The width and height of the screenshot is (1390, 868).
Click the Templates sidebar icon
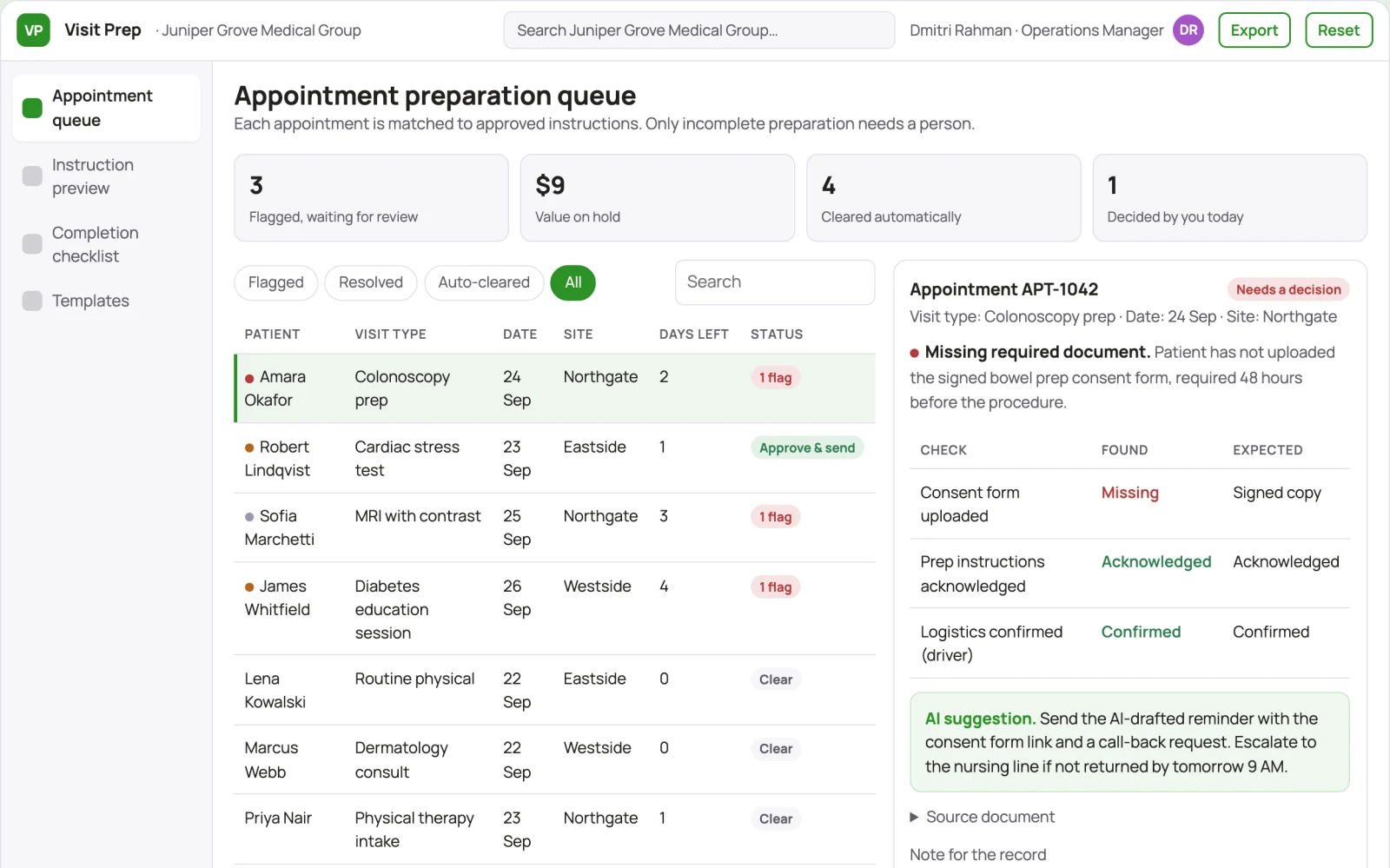coord(32,301)
